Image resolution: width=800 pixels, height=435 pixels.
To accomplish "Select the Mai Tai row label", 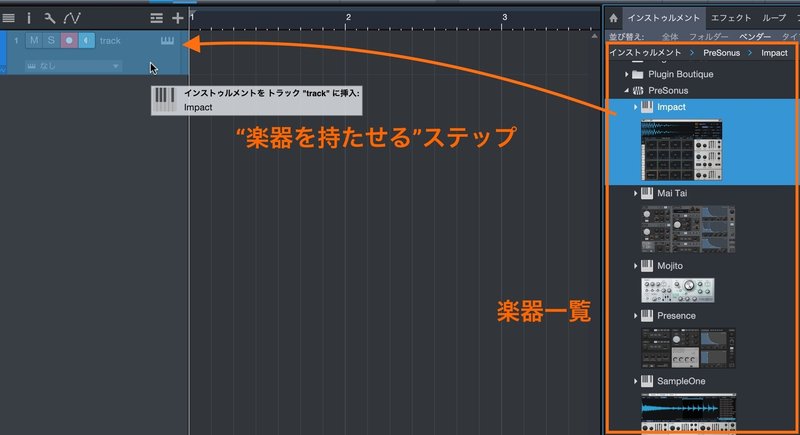I will click(672, 193).
